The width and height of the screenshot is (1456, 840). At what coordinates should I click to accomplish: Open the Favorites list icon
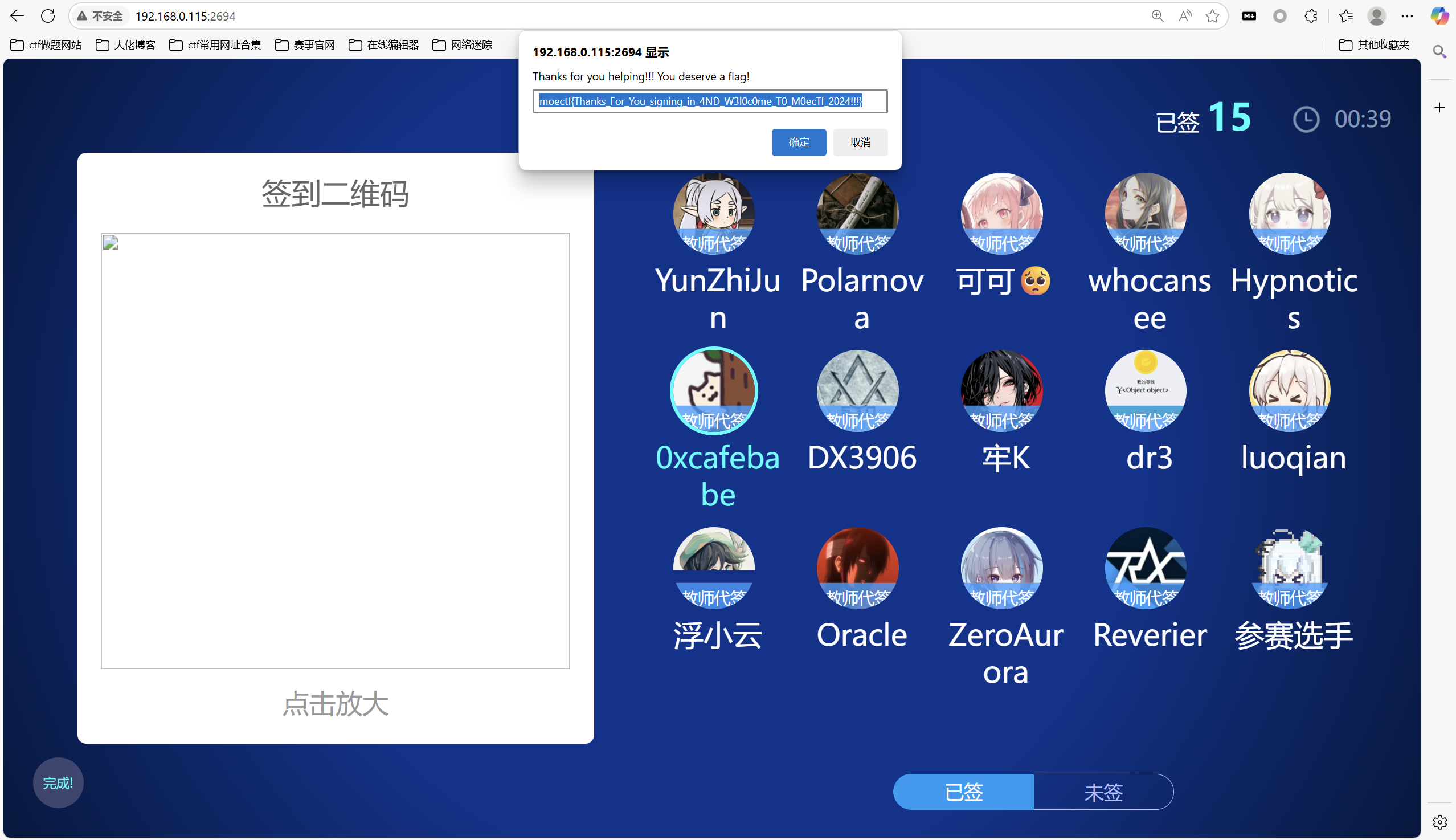point(1345,16)
